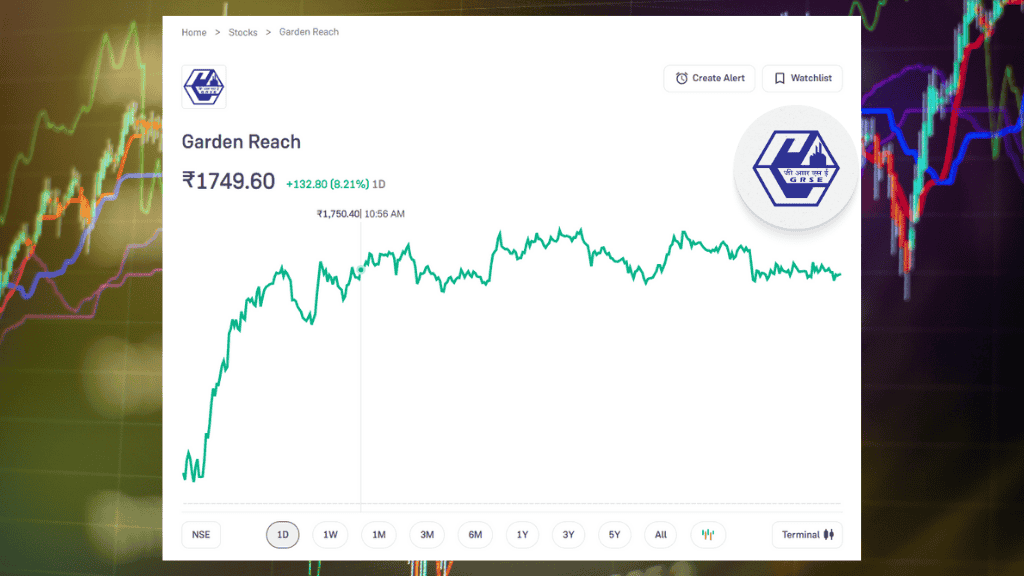Select the 1D time range
Image resolution: width=1024 pixels, height=576 pixels.
pos(283,535)
